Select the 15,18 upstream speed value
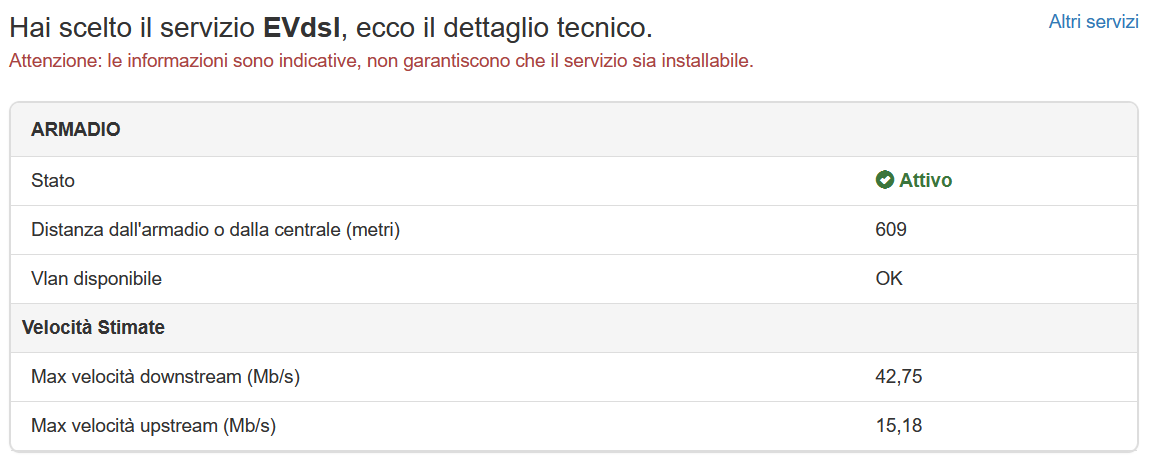Image resolution: width=1157 pixels, height=474 pixels. (x=897, y=426)
